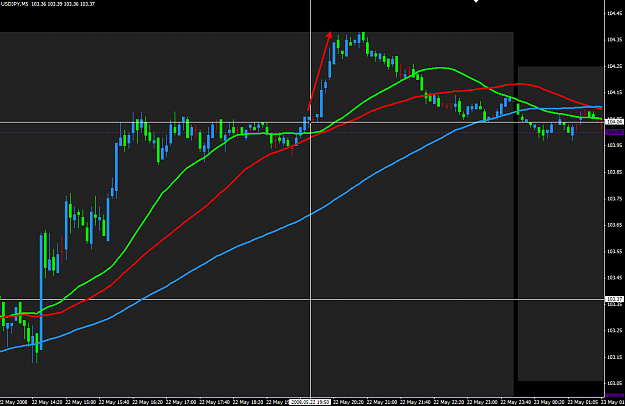Screen dimensions: 625x406
Task: Click the 22 May 16:20 time label
Action: coord(147,402)
